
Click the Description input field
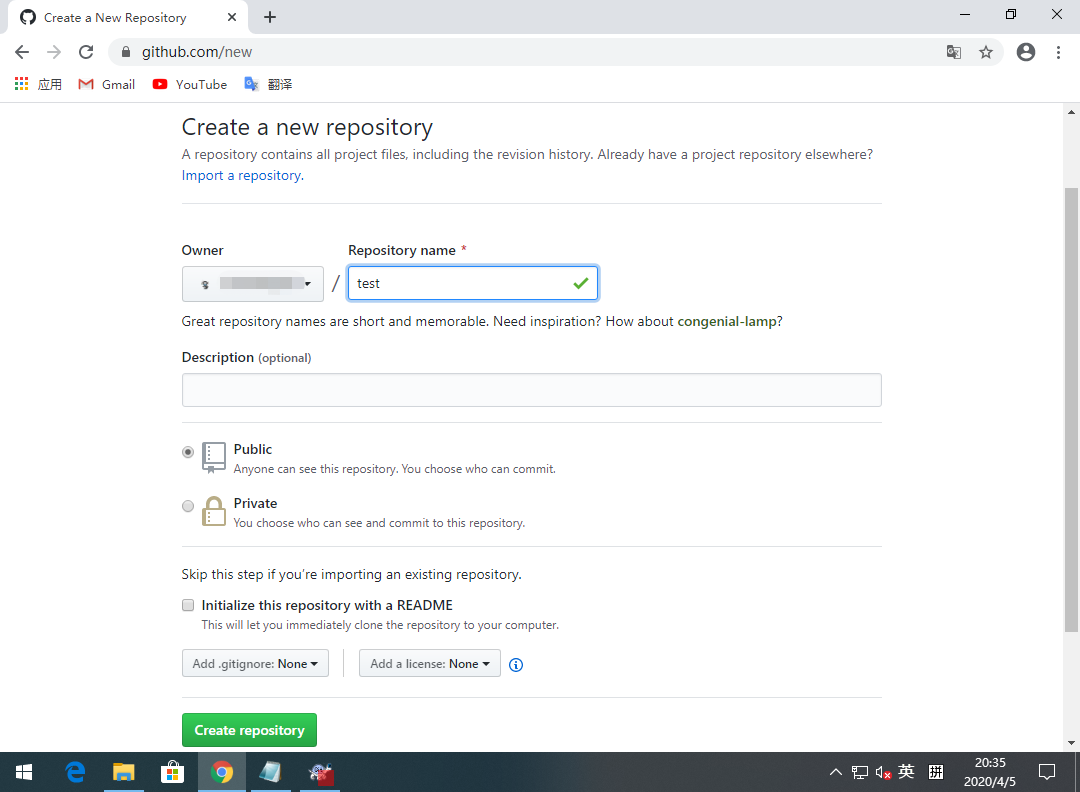532,390
